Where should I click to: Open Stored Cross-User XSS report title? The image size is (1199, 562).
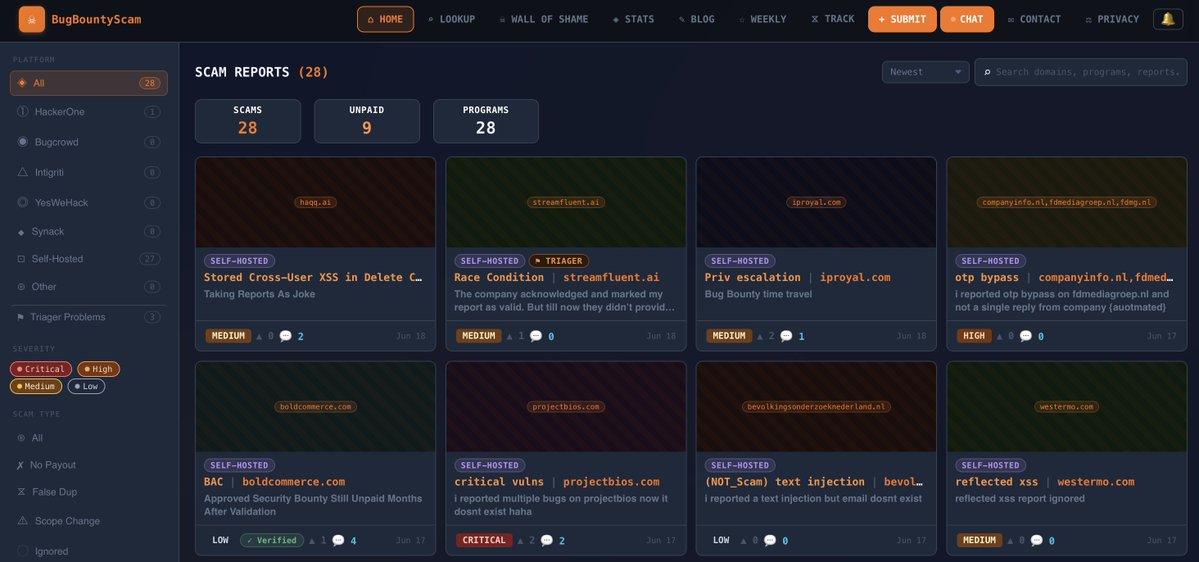tap(314, 278)
